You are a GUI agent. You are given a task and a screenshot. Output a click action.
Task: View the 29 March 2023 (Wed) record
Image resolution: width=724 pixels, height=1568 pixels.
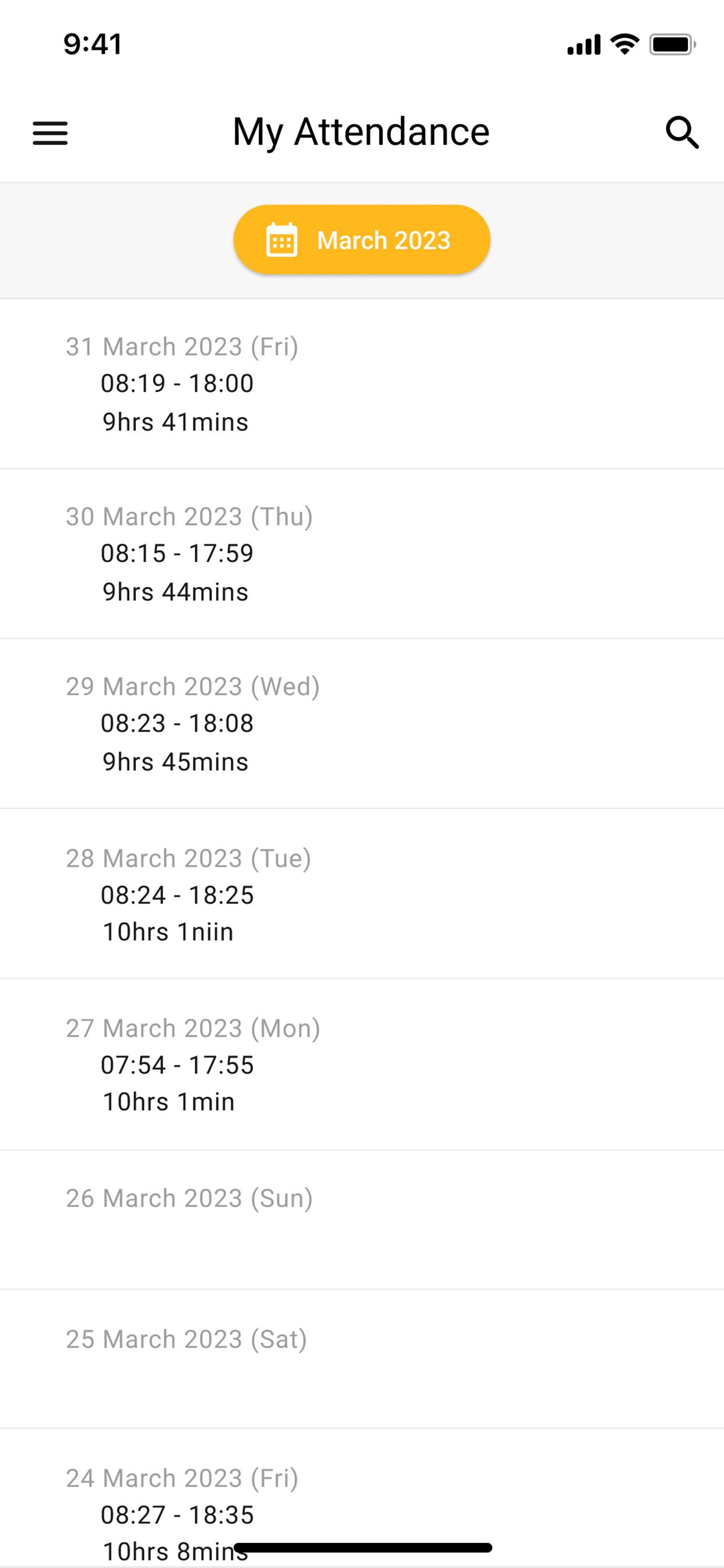(x=361, y=723)
